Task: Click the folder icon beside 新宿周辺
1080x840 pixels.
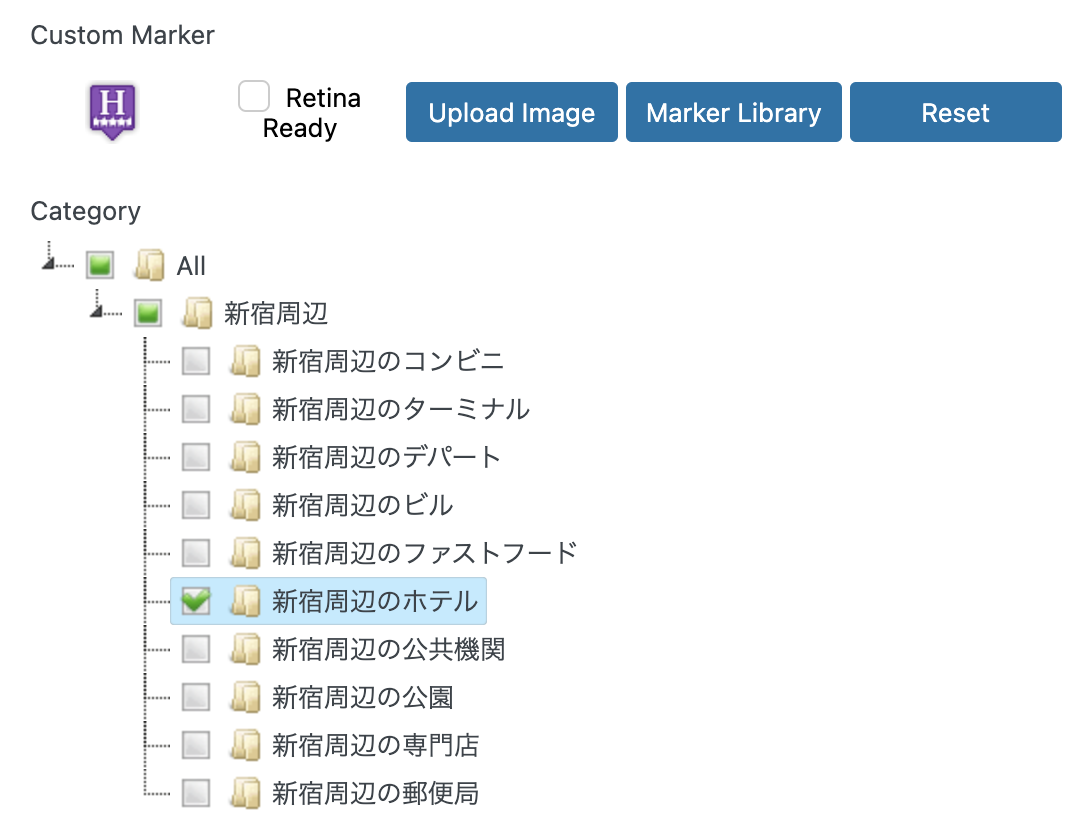Action: pyautogui.click(x=198, y=313)
